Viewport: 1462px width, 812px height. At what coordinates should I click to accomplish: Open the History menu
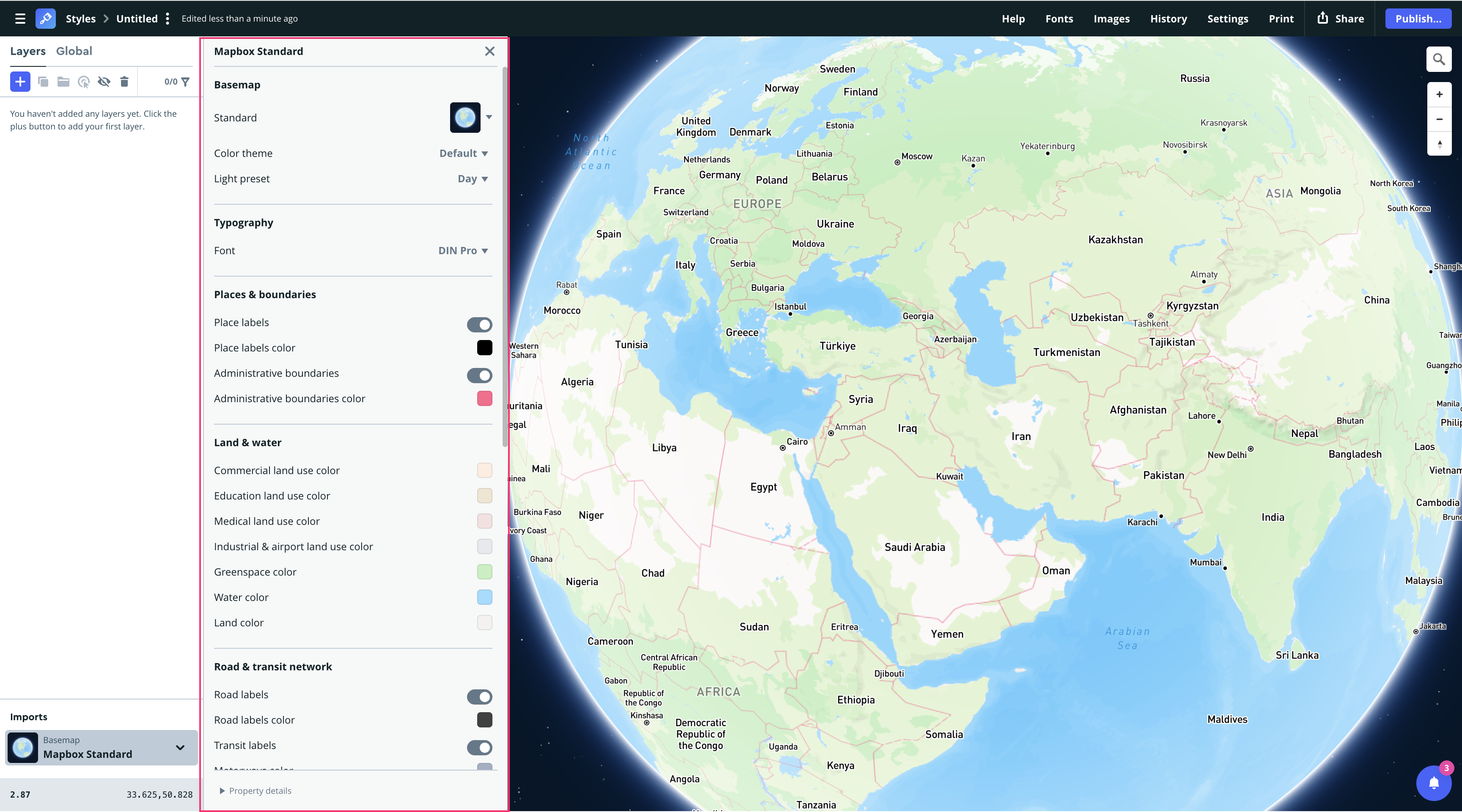pyautogui.click(x=1168, y=19)
